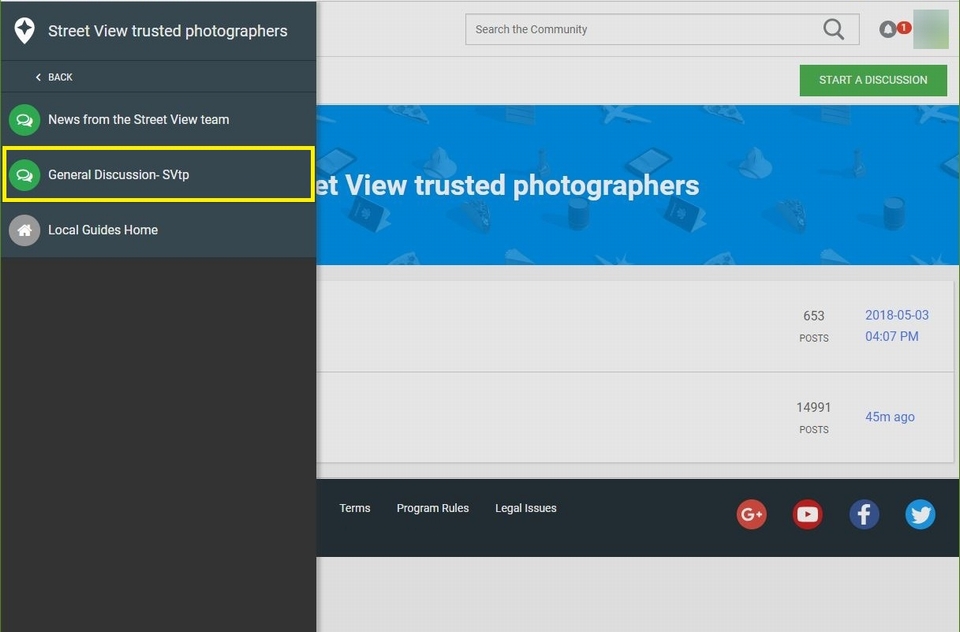Click the chat icon beside News from Street View team
This screenshot has width=960, height=632.
click(x=24, y=120)
